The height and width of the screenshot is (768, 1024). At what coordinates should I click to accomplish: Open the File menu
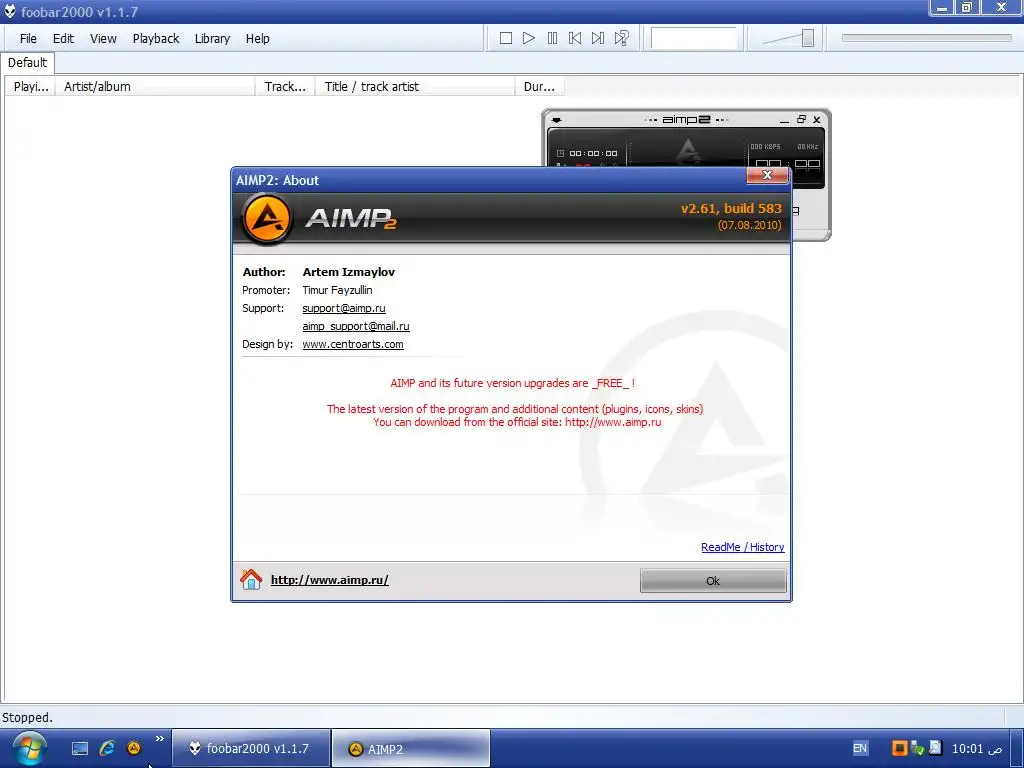pyautogui.click(x=28, y=39)
